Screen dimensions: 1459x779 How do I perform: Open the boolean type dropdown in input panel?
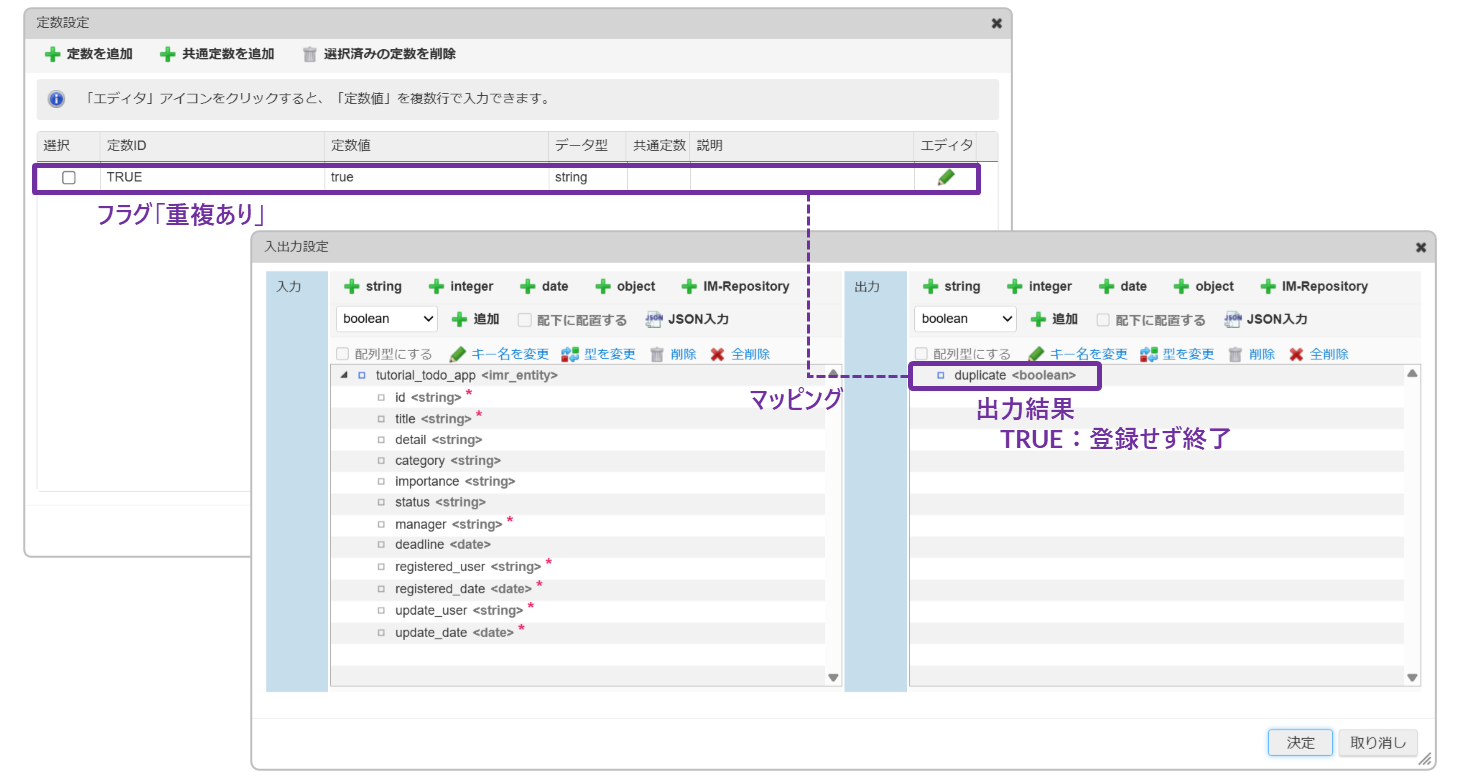tap(387, 319)
